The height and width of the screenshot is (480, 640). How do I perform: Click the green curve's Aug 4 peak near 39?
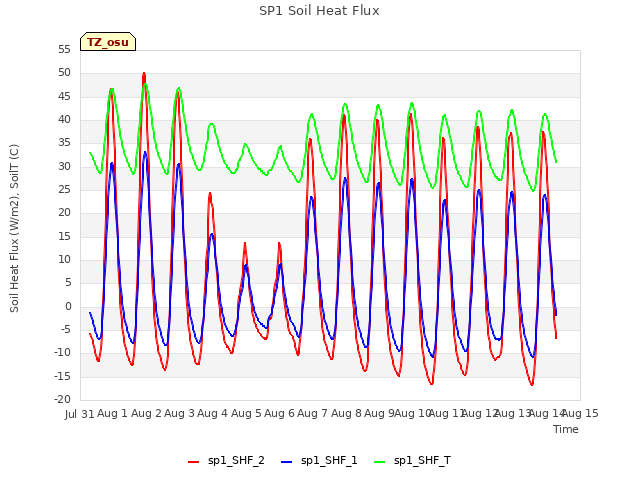(x=211, y=124)
